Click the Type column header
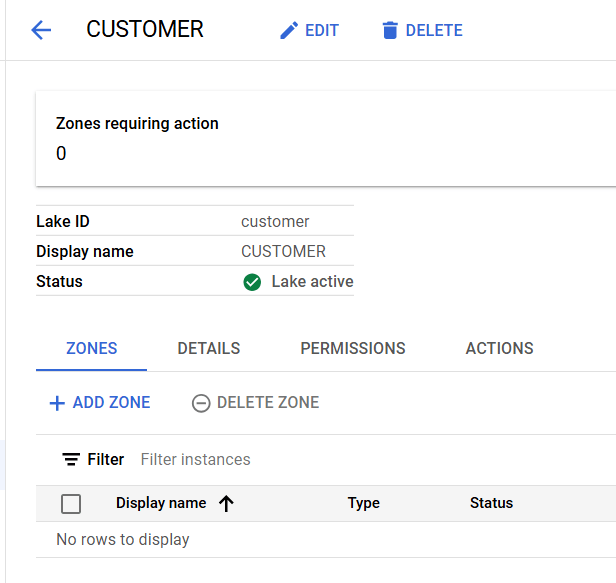The width and height of the screenshot is (616, 583). (364, 503)
